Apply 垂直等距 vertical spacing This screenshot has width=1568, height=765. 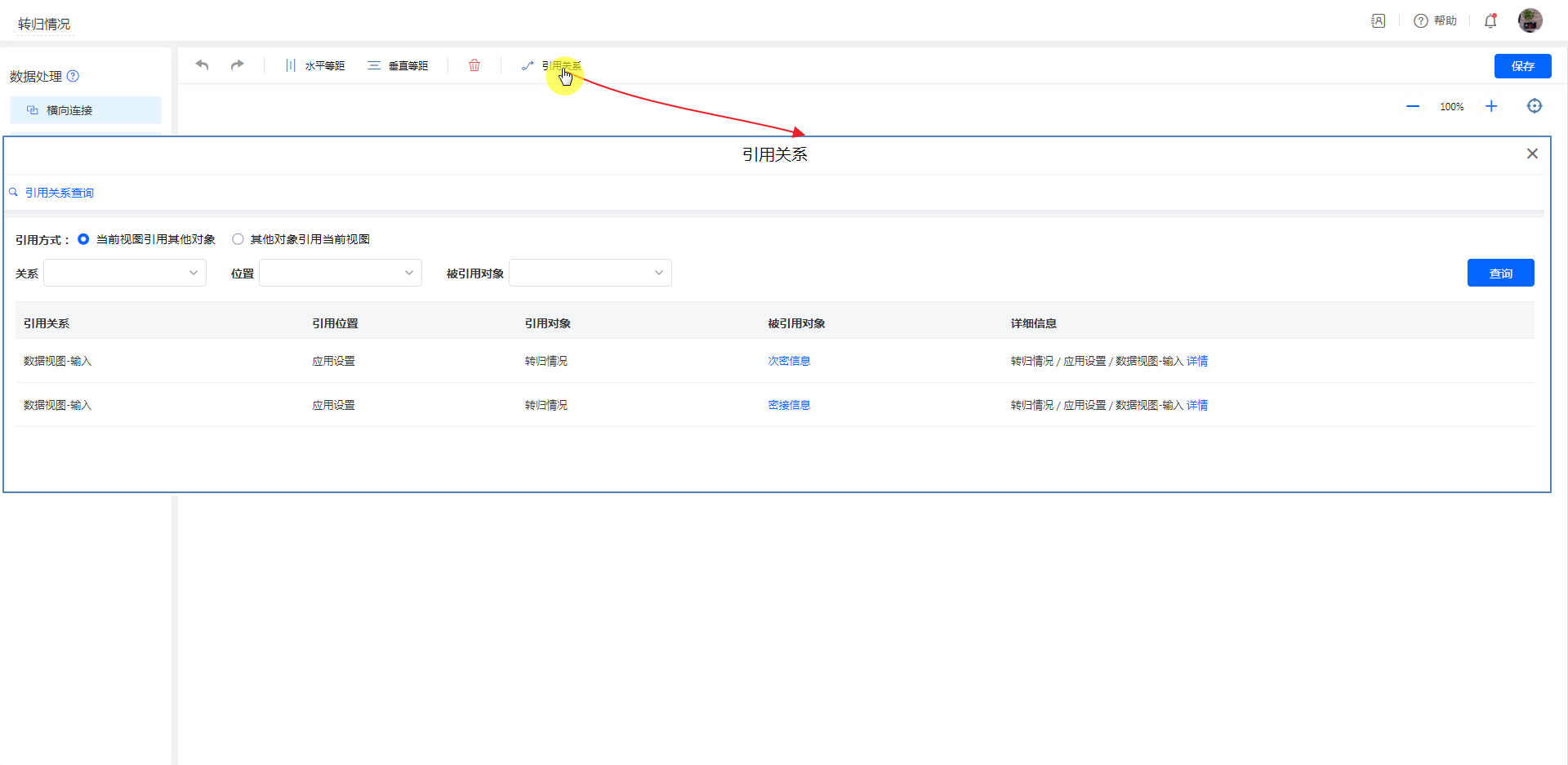click(x=399, y=65)
